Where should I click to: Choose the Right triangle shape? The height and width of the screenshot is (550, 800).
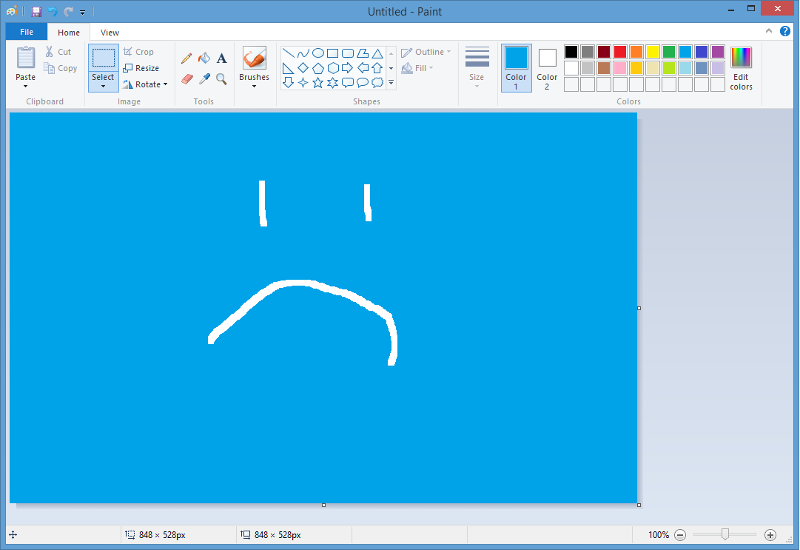click(x=288, y=68)
